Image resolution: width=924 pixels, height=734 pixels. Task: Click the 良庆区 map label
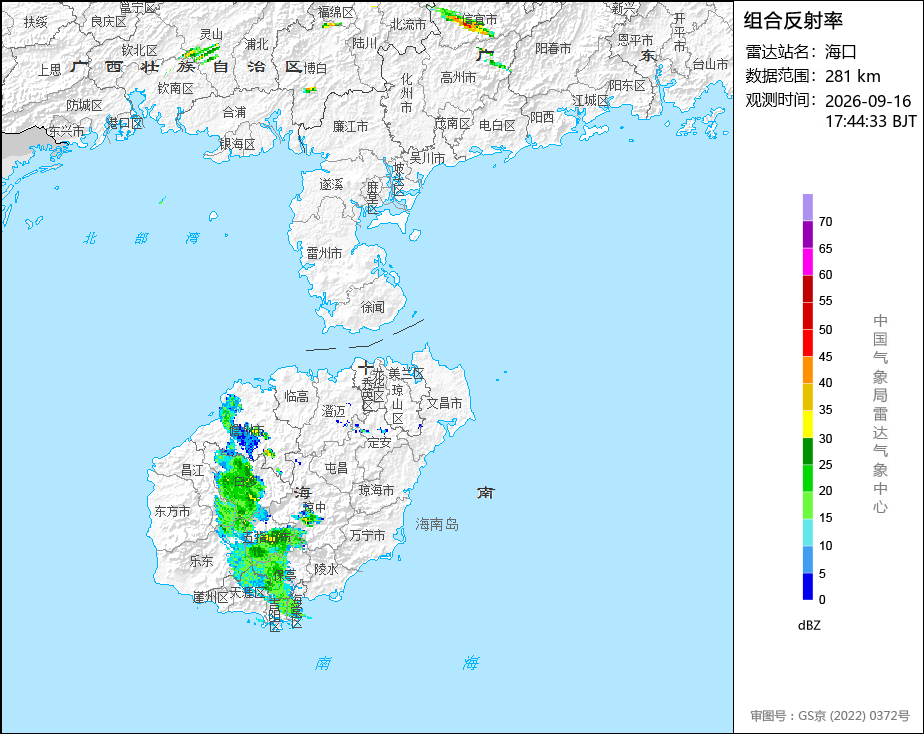tap(109, 21)
